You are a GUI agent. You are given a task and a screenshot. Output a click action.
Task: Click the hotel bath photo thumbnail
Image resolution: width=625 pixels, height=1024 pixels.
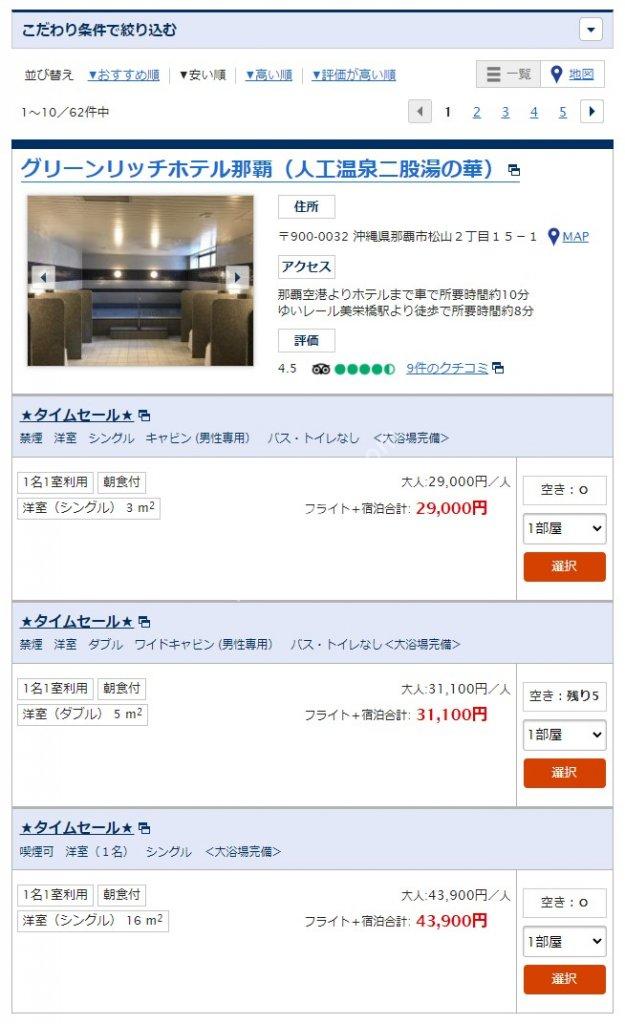tap(140, 281)
